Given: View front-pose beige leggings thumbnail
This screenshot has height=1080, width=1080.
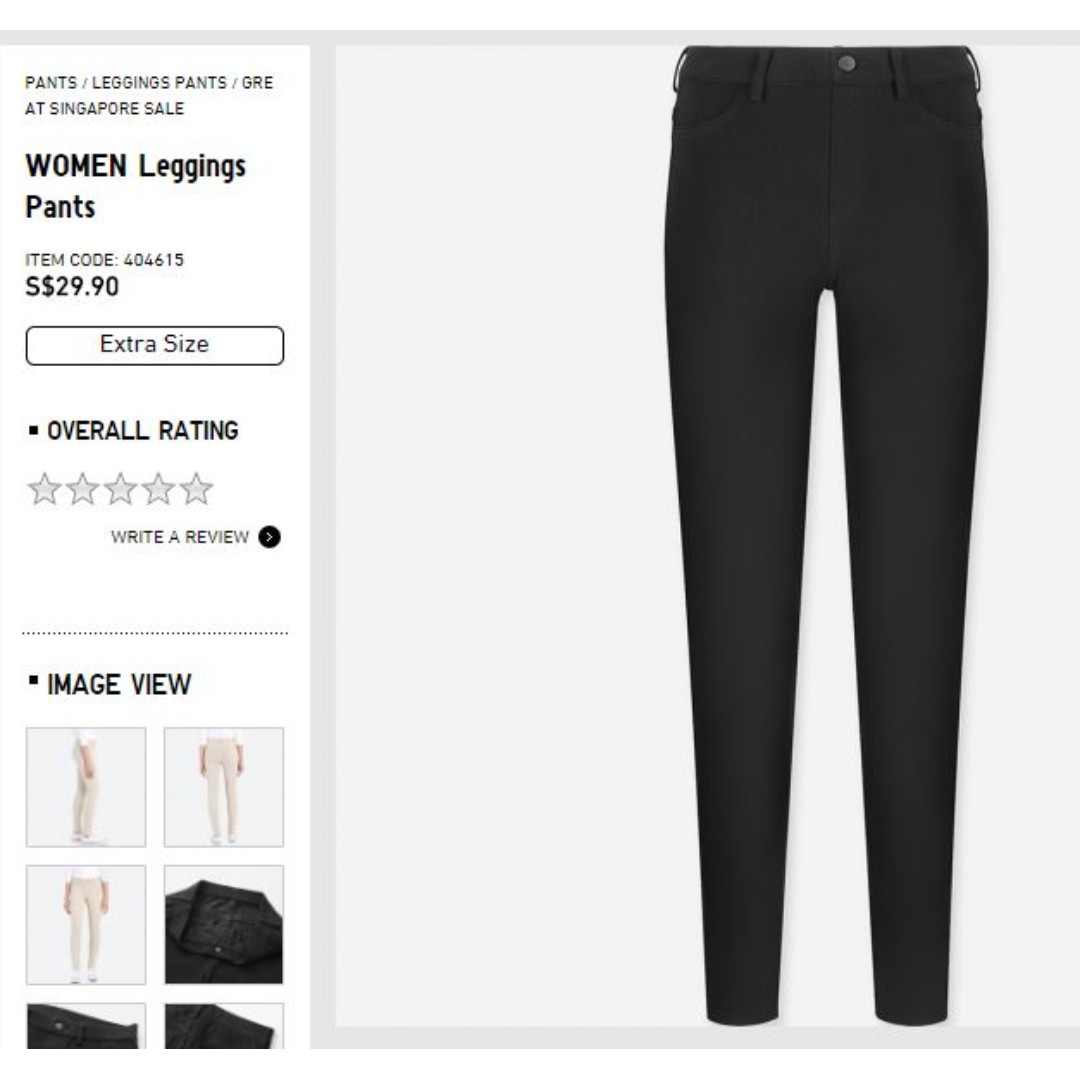Looking at the screenshot, I should [86, 925].
